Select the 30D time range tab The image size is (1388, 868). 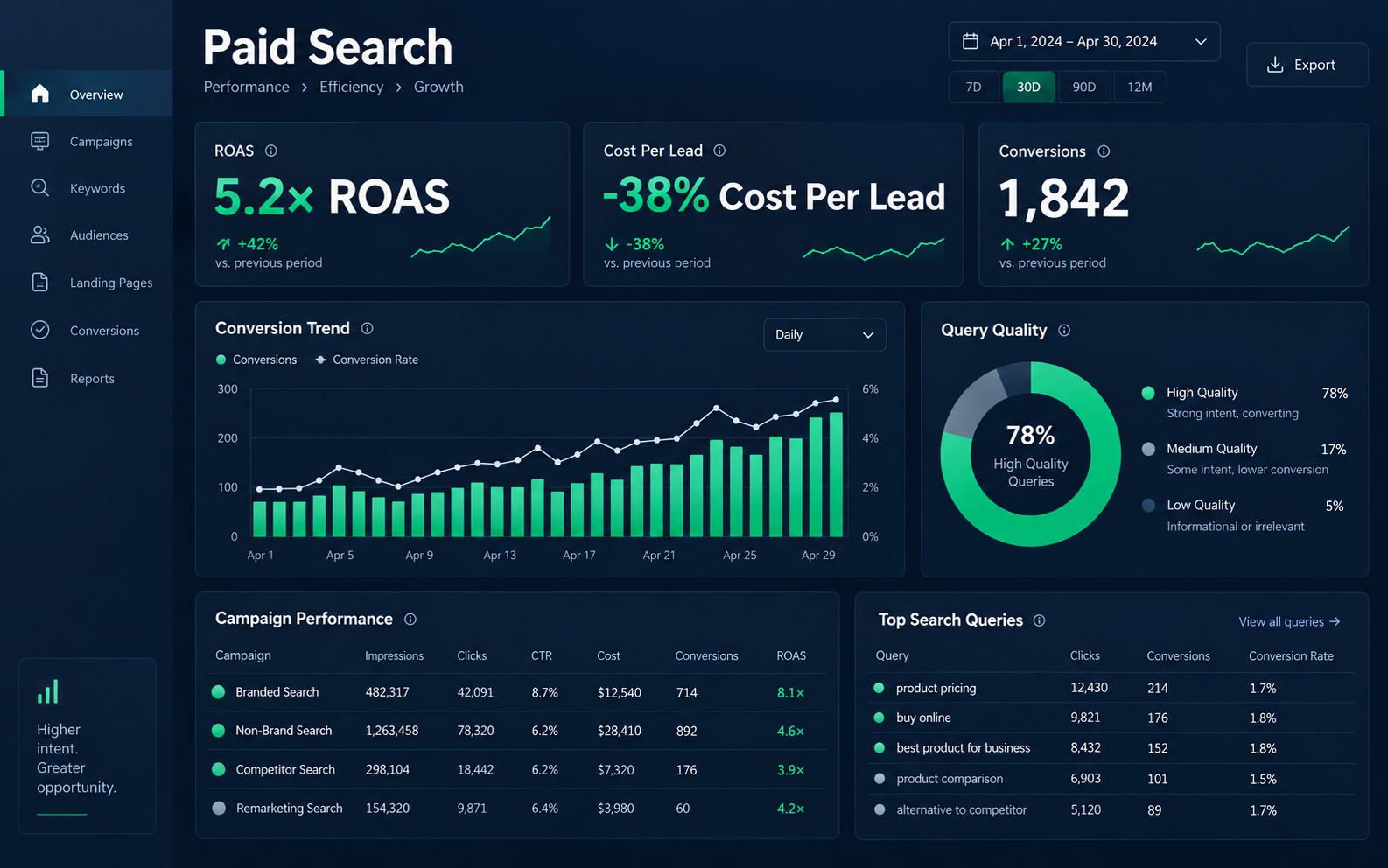click(x=1028, y=87)
